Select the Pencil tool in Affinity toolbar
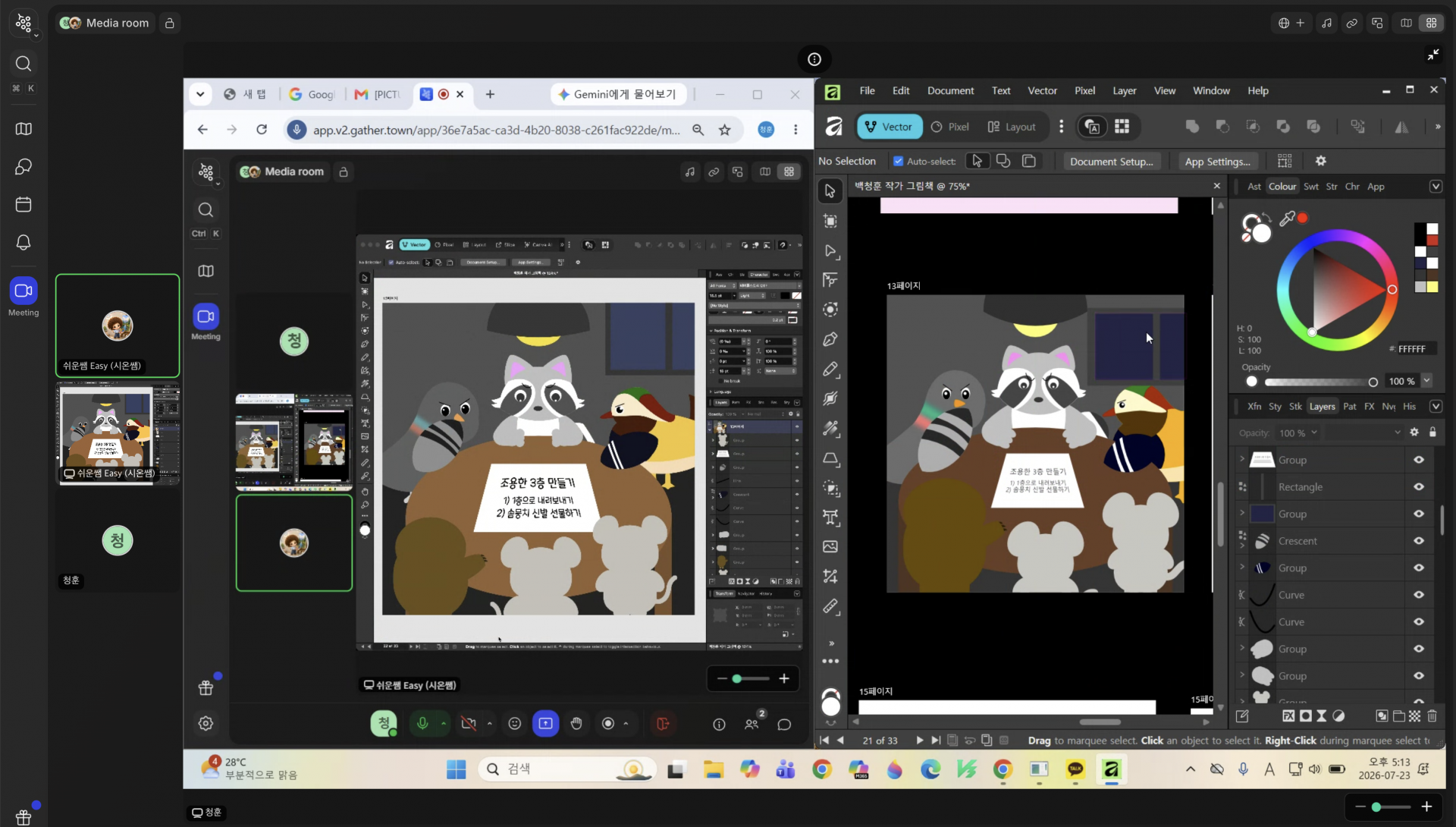1456x827 pixels. pos(830,369)
